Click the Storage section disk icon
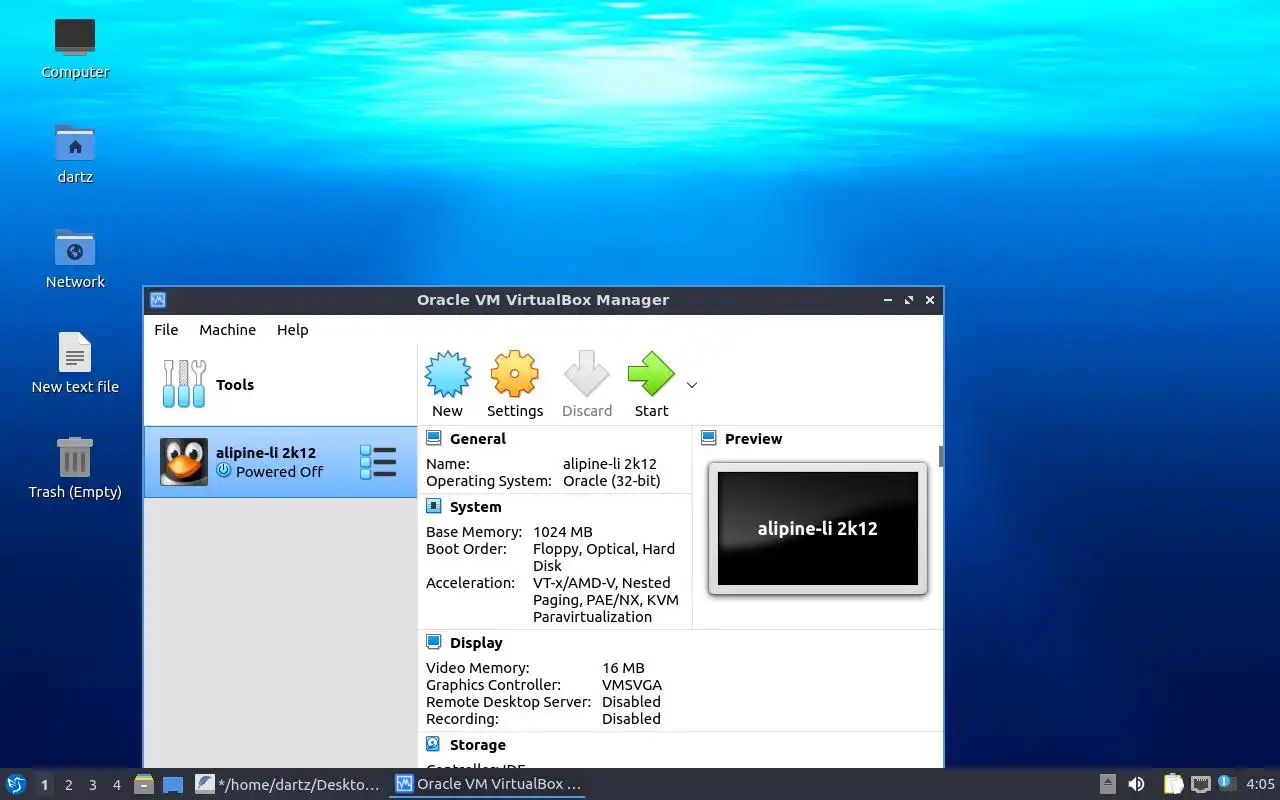Screen dimensions: 1280x800 click(x=433, y=744)
